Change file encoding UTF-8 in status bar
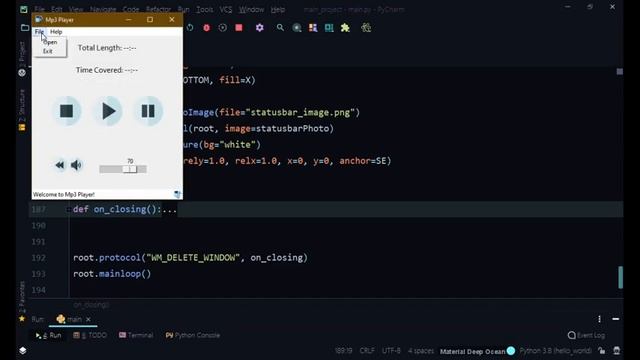Screen dimensions: 640x360 tap(391, 351)
